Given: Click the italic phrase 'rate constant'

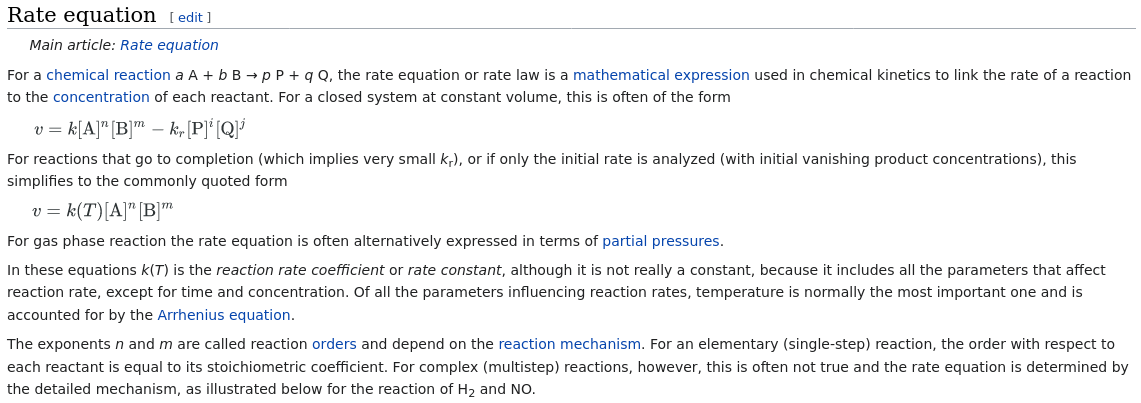Looking at the screenshot, I should [454, 270].
